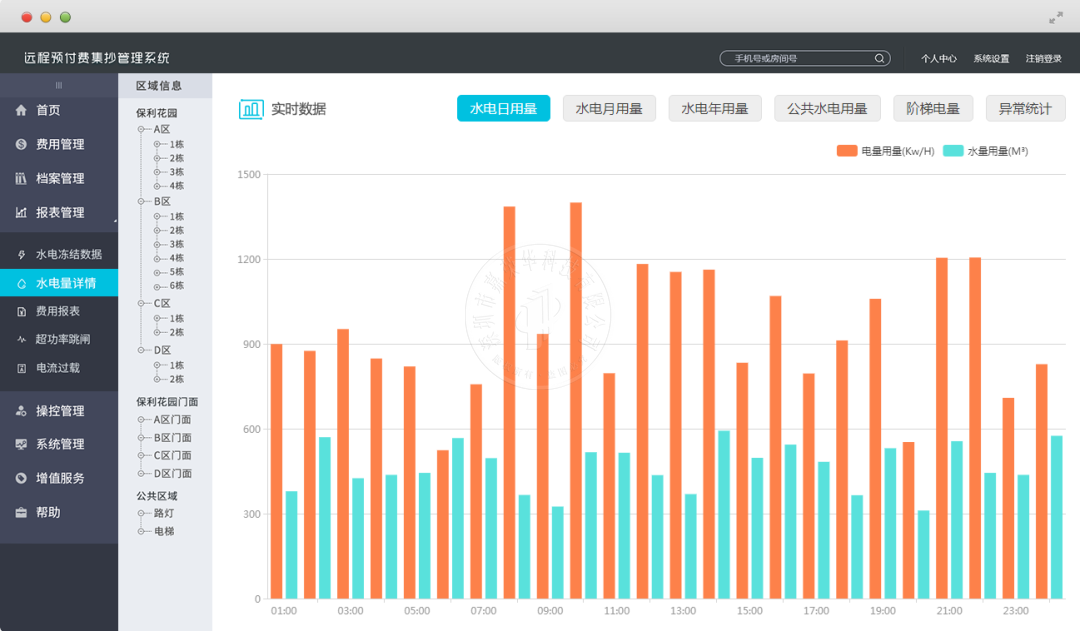
Task: Collapse the D区 tree node
Action: pyautogui.click(x=141, y=350)
